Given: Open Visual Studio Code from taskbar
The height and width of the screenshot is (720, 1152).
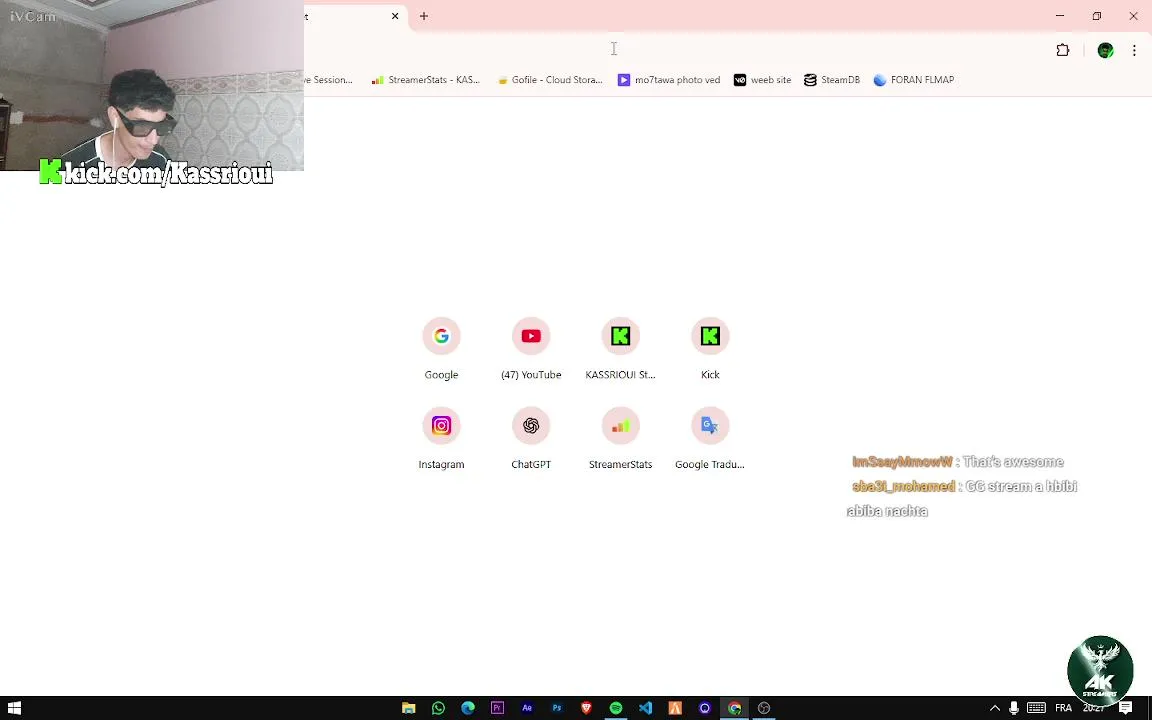Looking at the screenshot, I should point(645,708).
